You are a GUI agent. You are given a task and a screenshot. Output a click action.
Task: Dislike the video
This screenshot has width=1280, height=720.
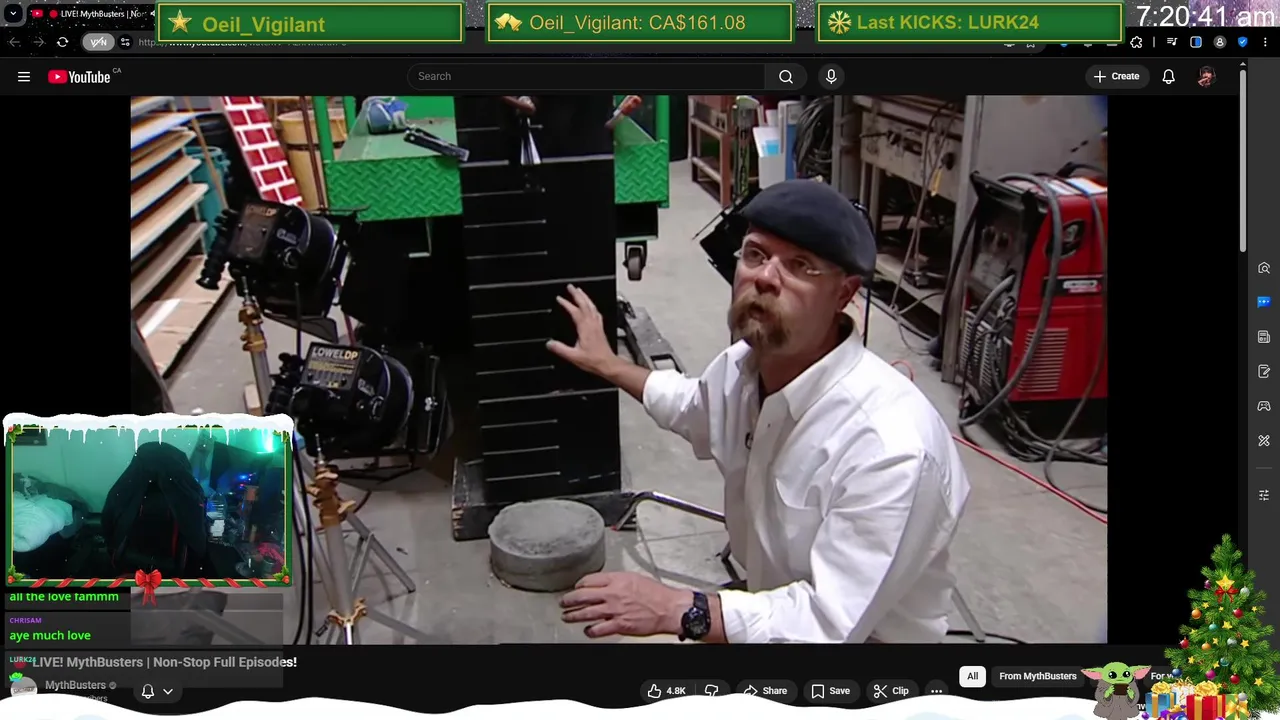[x=711, y=690]
